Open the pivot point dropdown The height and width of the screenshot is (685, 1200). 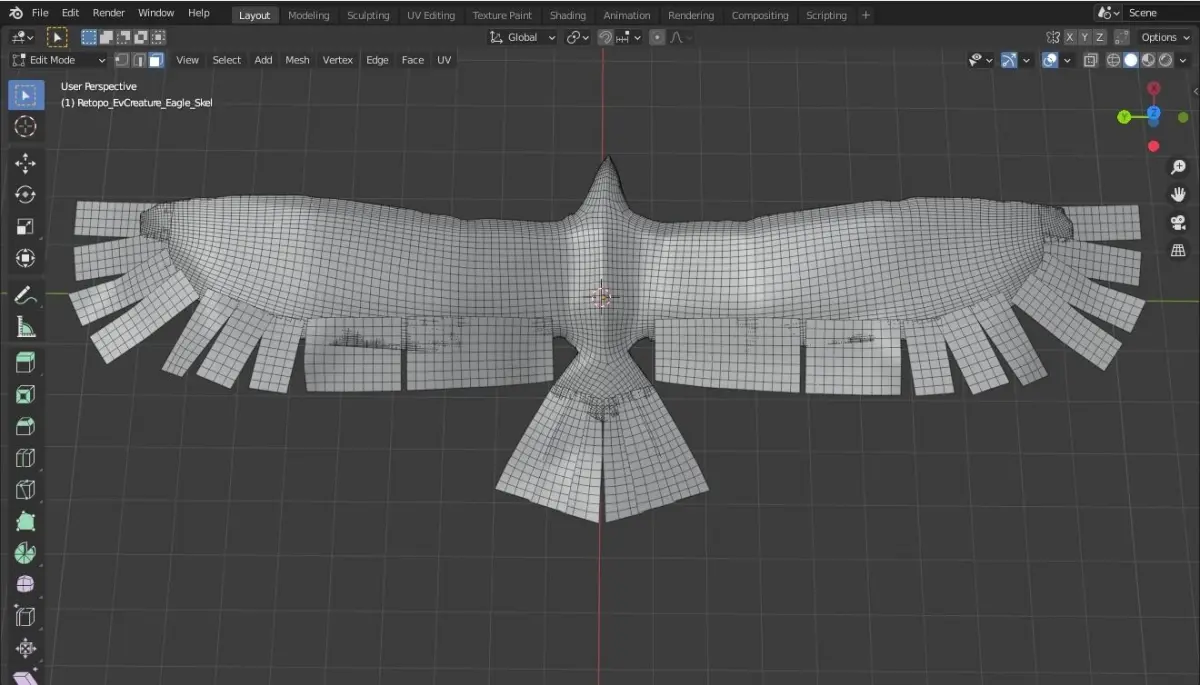coord(578,37)
